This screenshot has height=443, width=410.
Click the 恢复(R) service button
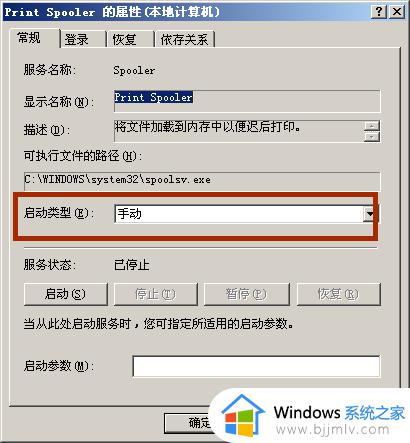(x=338, y=294)
